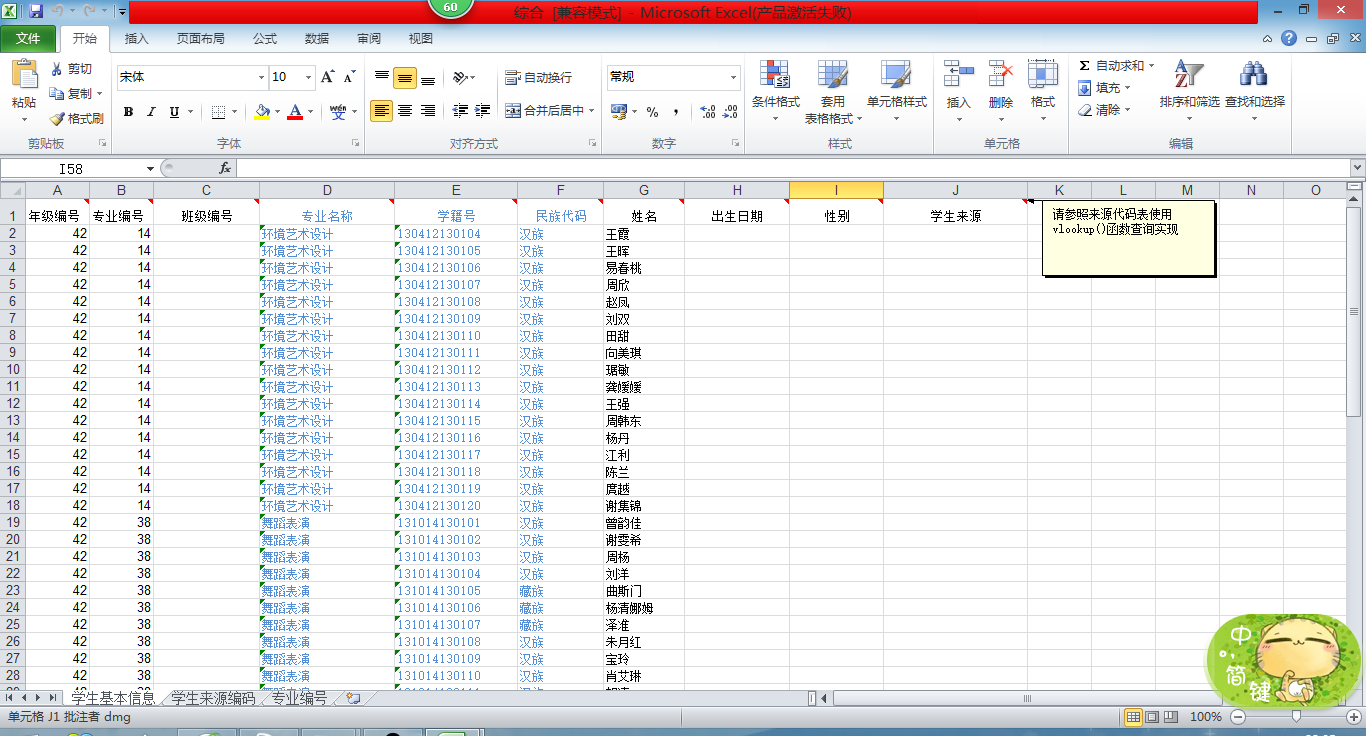Open the 文件 menu button
Viewport: 1366px width, 736px height.
coord(28,39)
